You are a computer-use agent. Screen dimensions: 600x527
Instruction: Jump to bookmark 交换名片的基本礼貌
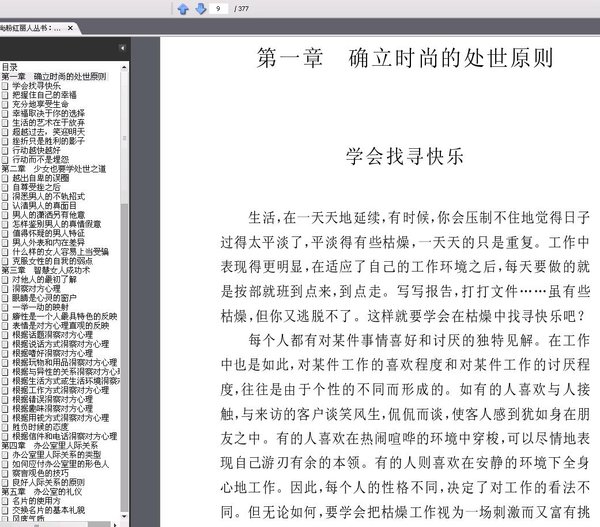click(x=49, y=510)
